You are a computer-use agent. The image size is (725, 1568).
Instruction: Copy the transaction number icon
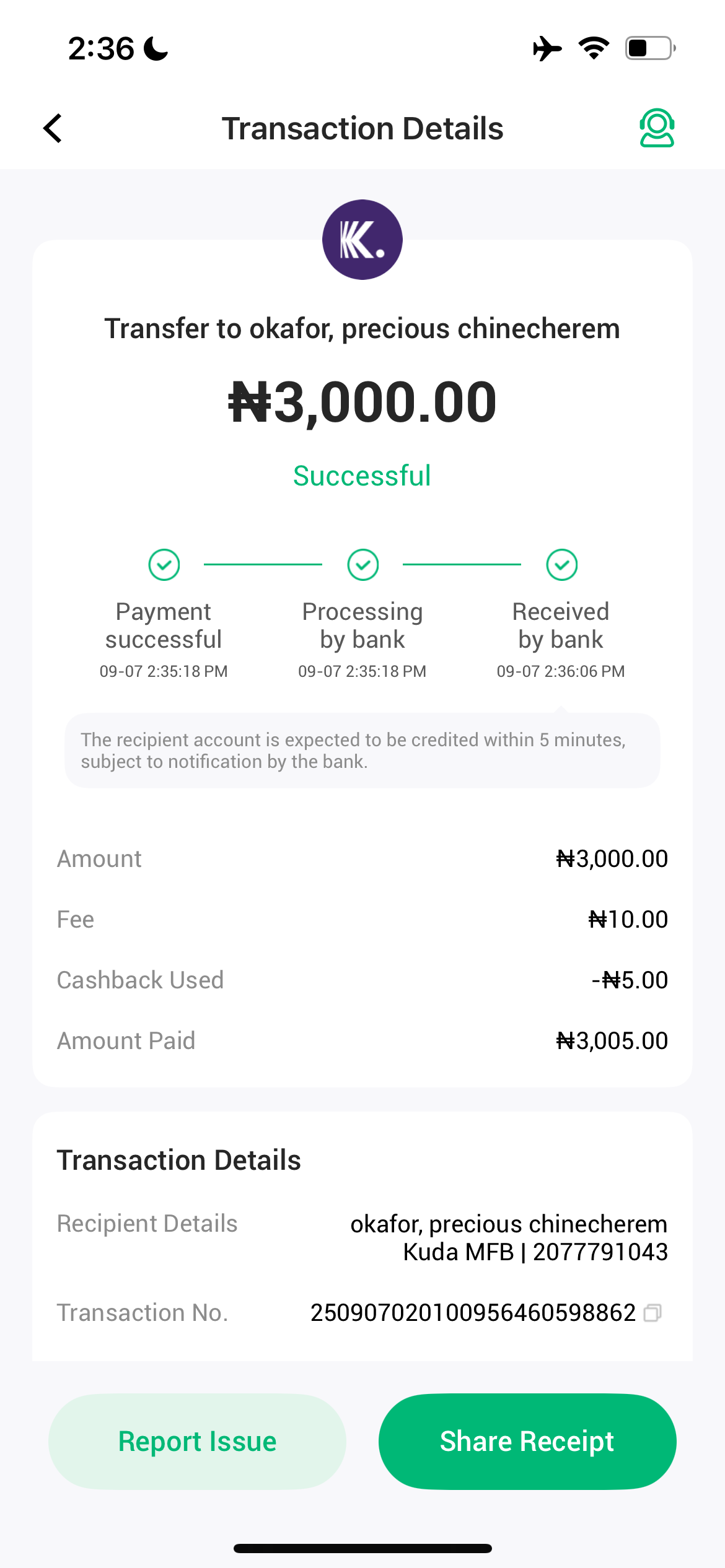(x=652, y=1312)
